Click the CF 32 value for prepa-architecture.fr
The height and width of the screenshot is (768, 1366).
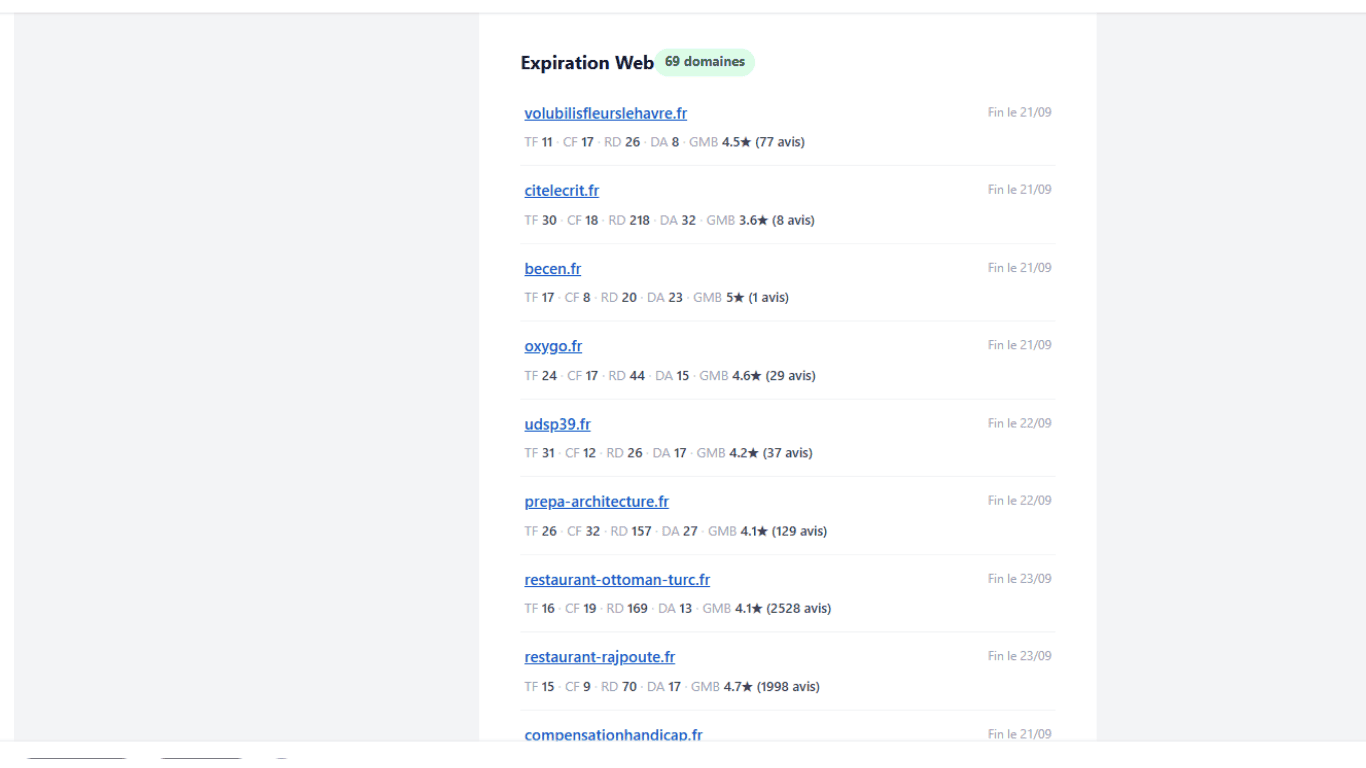pyautogui.click(x=584, y=531)
